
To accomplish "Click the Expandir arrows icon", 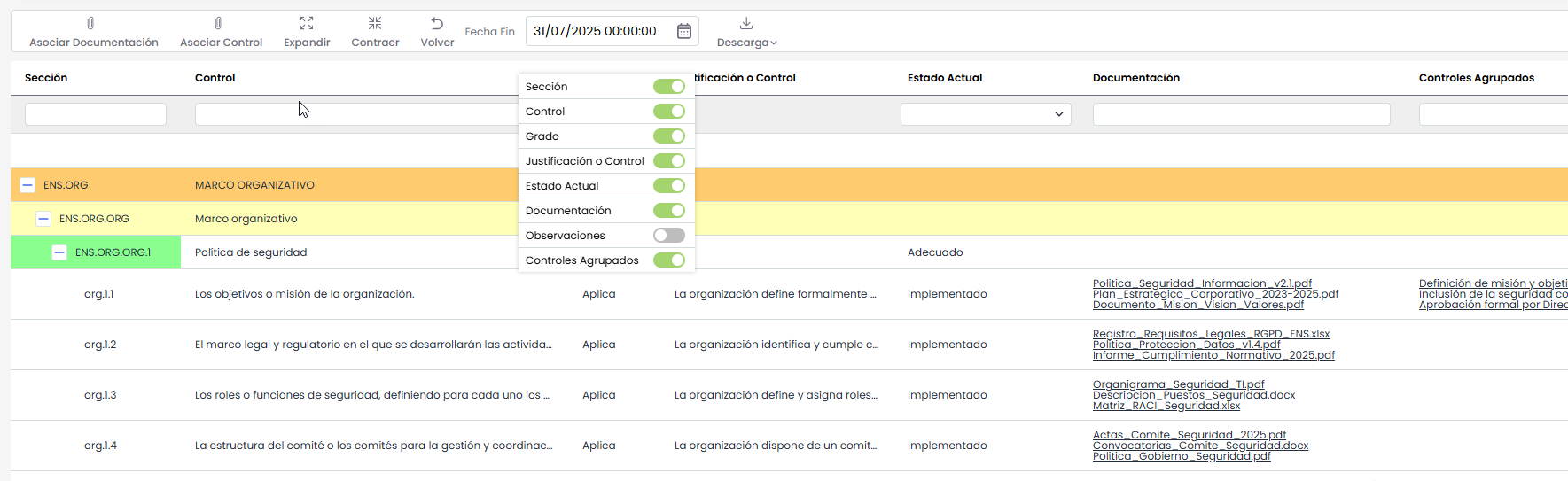I will click(307, 24).
